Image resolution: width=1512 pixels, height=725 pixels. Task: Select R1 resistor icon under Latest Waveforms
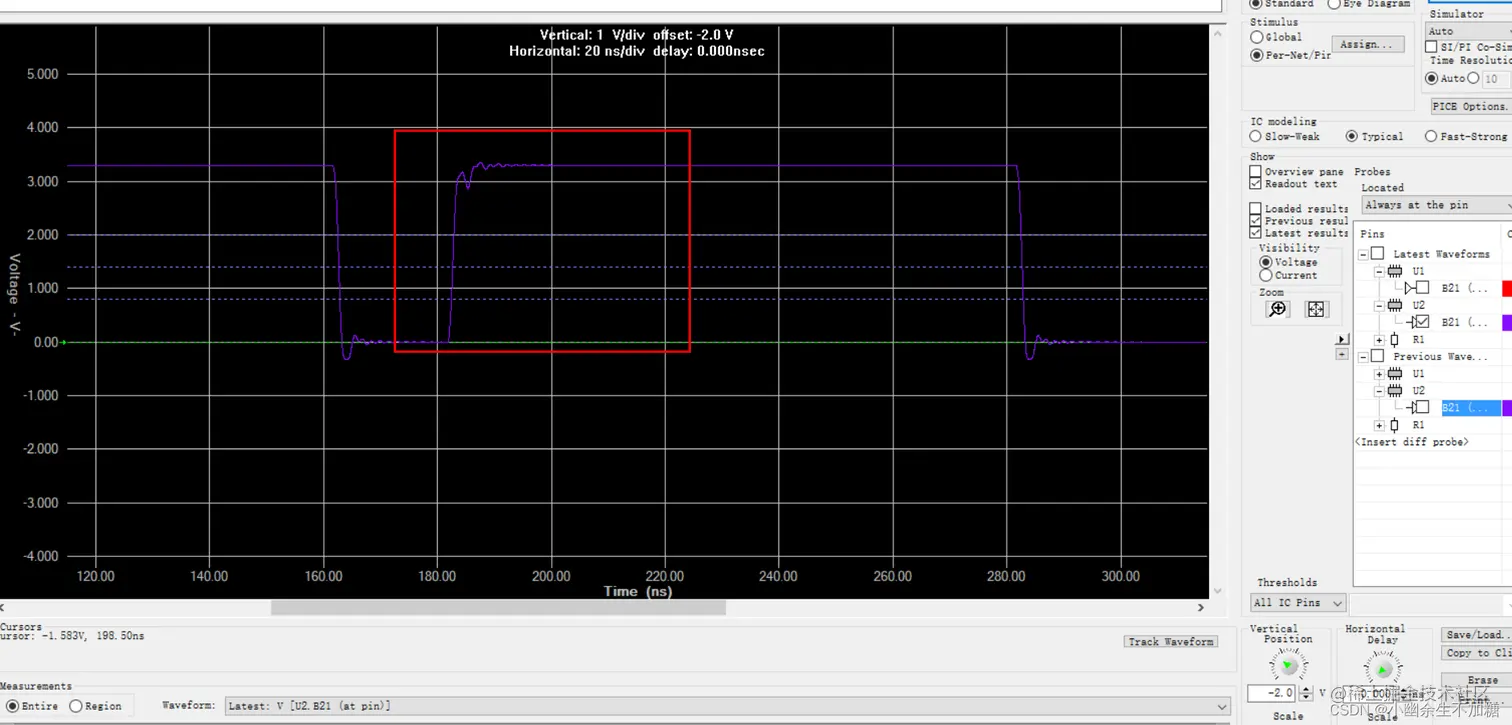(x=1395, y=340)
